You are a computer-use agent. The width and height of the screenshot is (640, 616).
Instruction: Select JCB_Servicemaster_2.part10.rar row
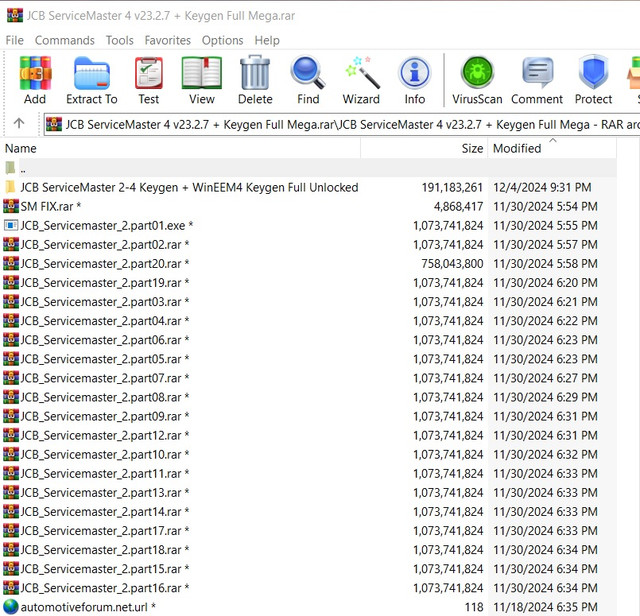(308, 454)
